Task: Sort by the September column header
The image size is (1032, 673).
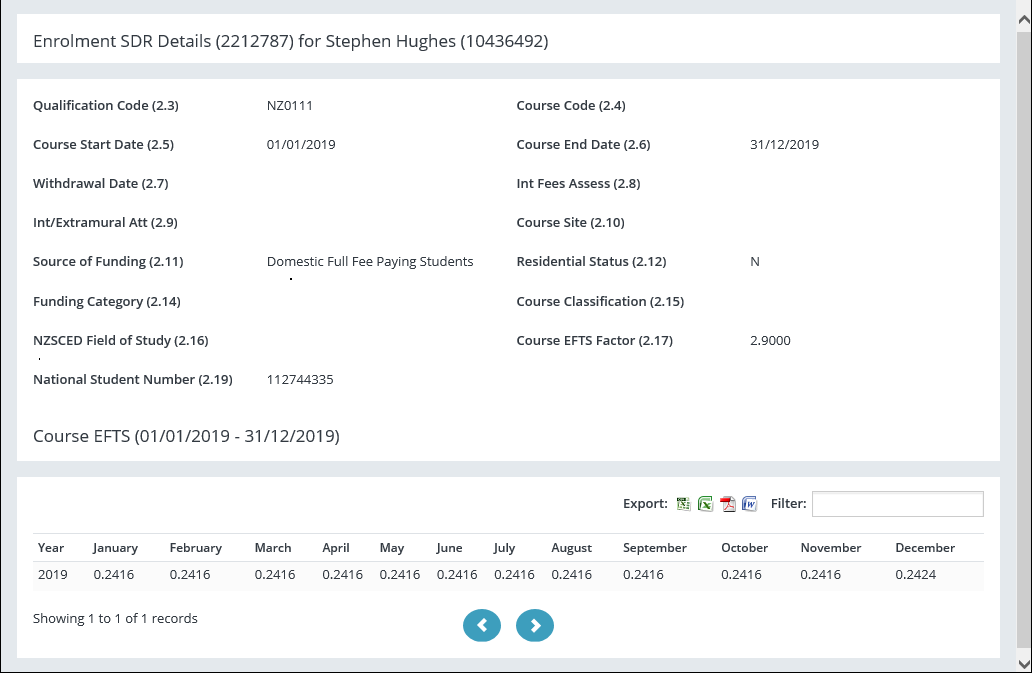Action: coord(654,548)
